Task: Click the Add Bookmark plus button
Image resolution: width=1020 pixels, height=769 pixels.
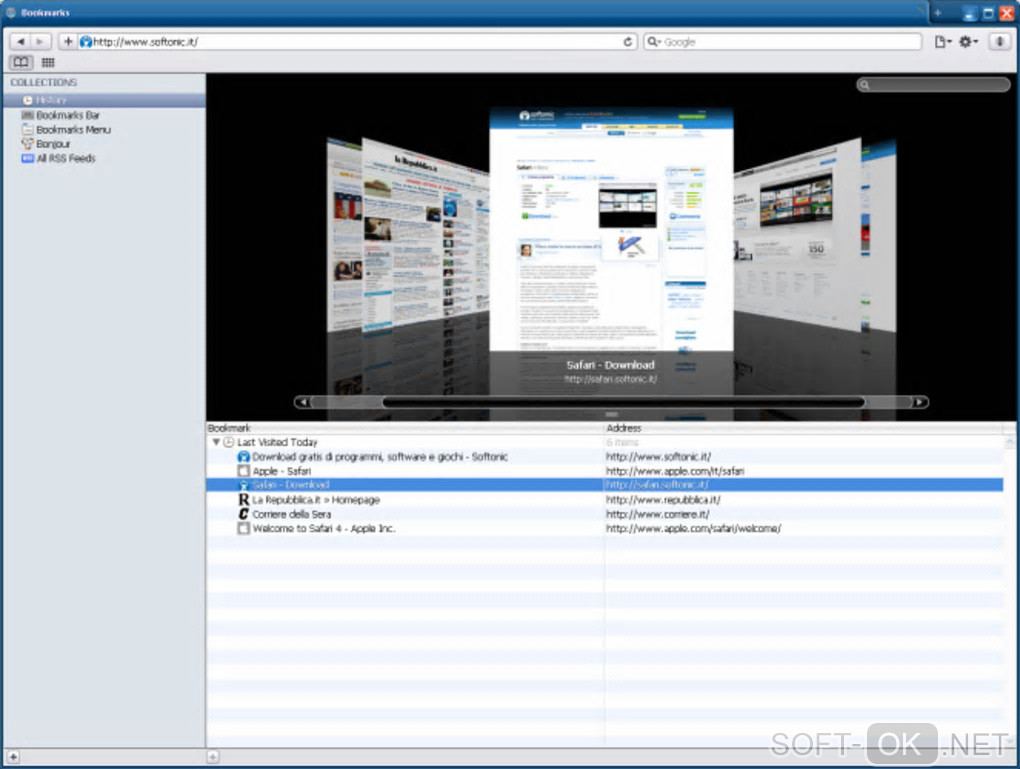Action: click(68, 42)
